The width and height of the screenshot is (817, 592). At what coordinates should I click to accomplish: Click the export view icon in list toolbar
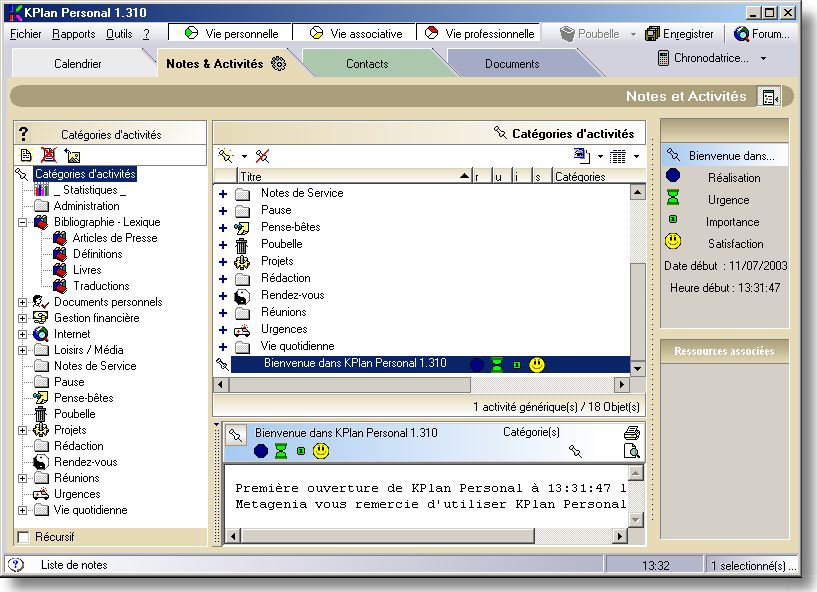coord(582,155)
